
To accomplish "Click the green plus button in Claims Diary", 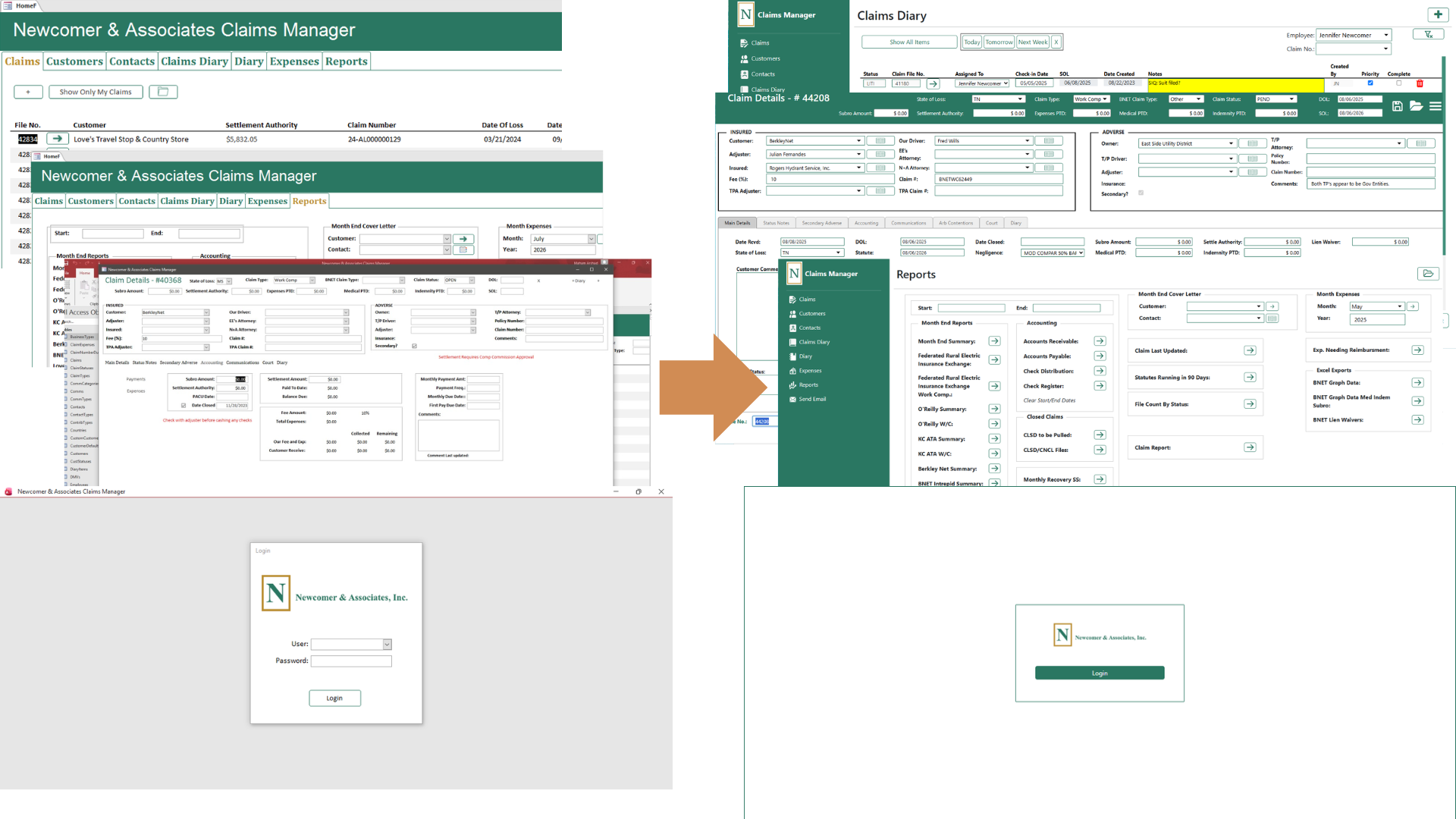I will pyautogui.click(x=1438, y=14).
